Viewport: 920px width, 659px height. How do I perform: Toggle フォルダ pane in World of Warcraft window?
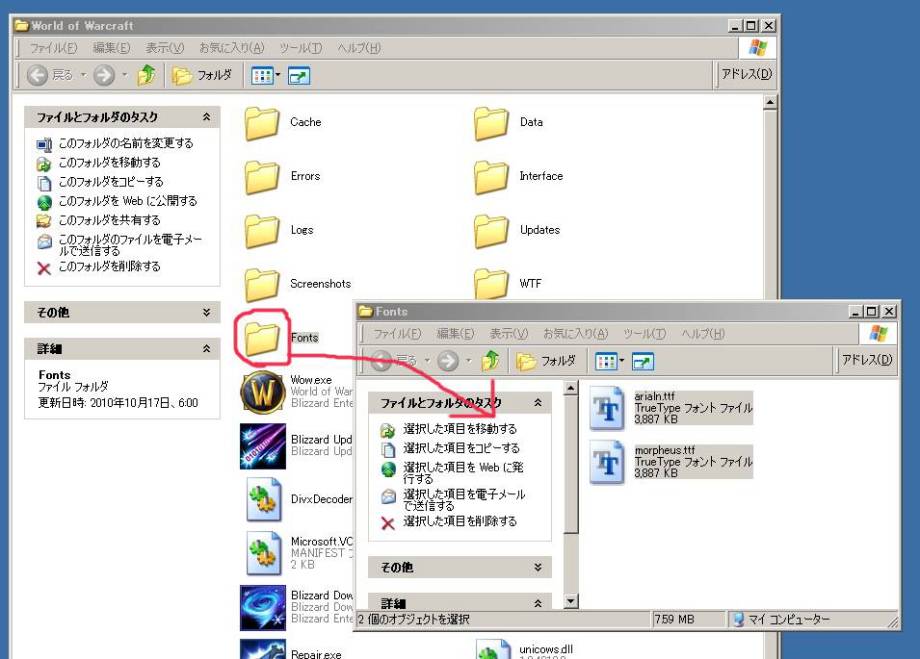[202, 75]
